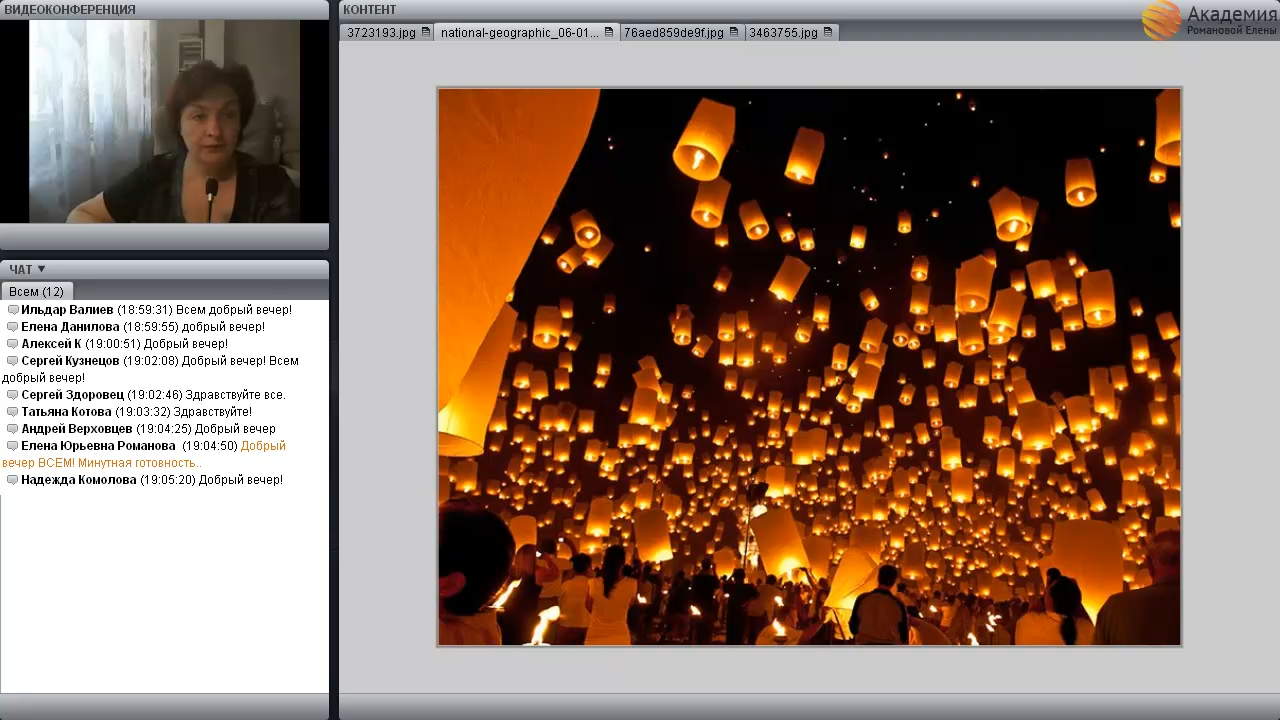Click the timestamp (19:04:50) in chat
The image size is (1280, 720).
[210, 446]
